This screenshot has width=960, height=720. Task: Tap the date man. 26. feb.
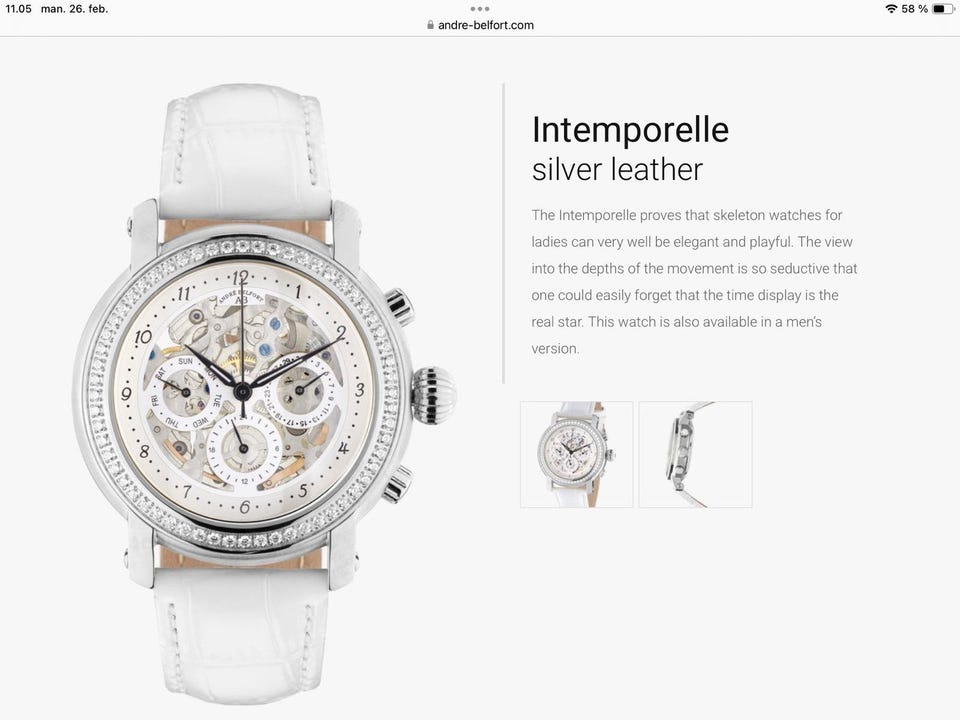pyautogui.click(x=74, y=9)
